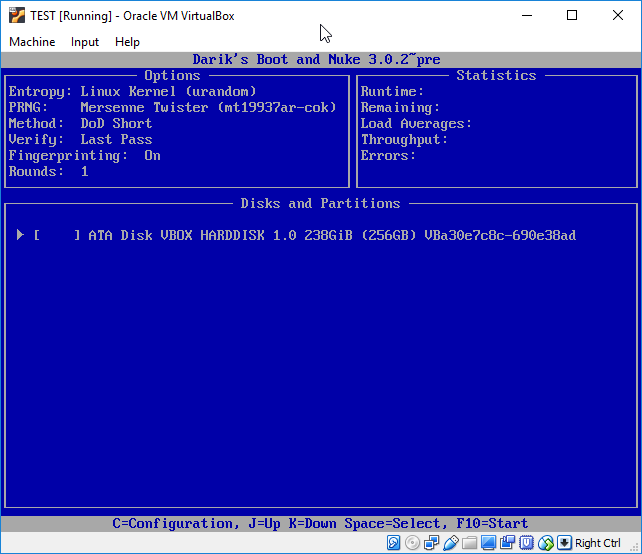Click the mouse integration status icon
Viewport: 642px width, 554px height.
[x=546, y=543]
